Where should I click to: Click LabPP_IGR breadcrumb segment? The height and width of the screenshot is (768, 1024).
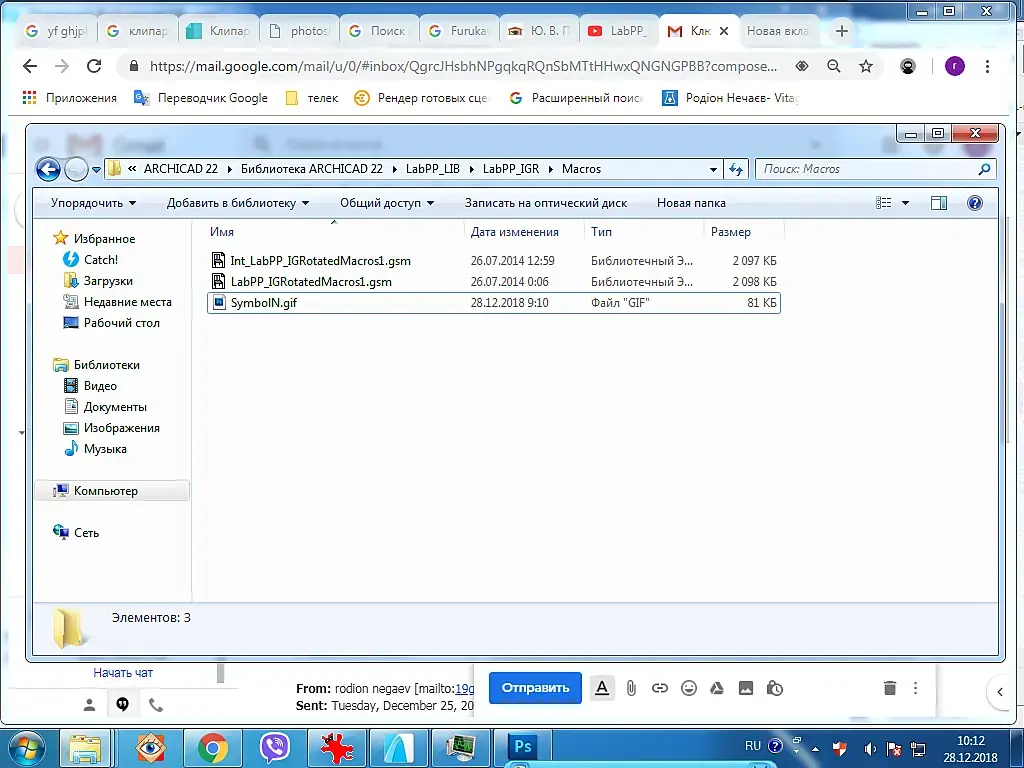[511, 169]
